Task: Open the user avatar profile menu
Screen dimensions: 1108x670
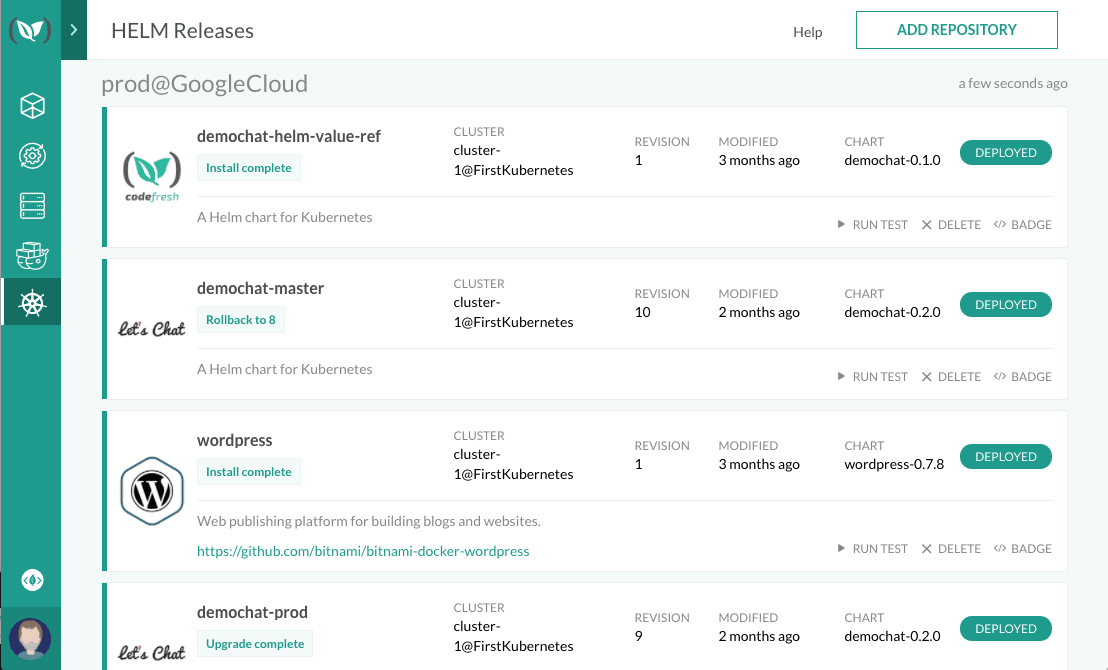Action: coord(30,637)
